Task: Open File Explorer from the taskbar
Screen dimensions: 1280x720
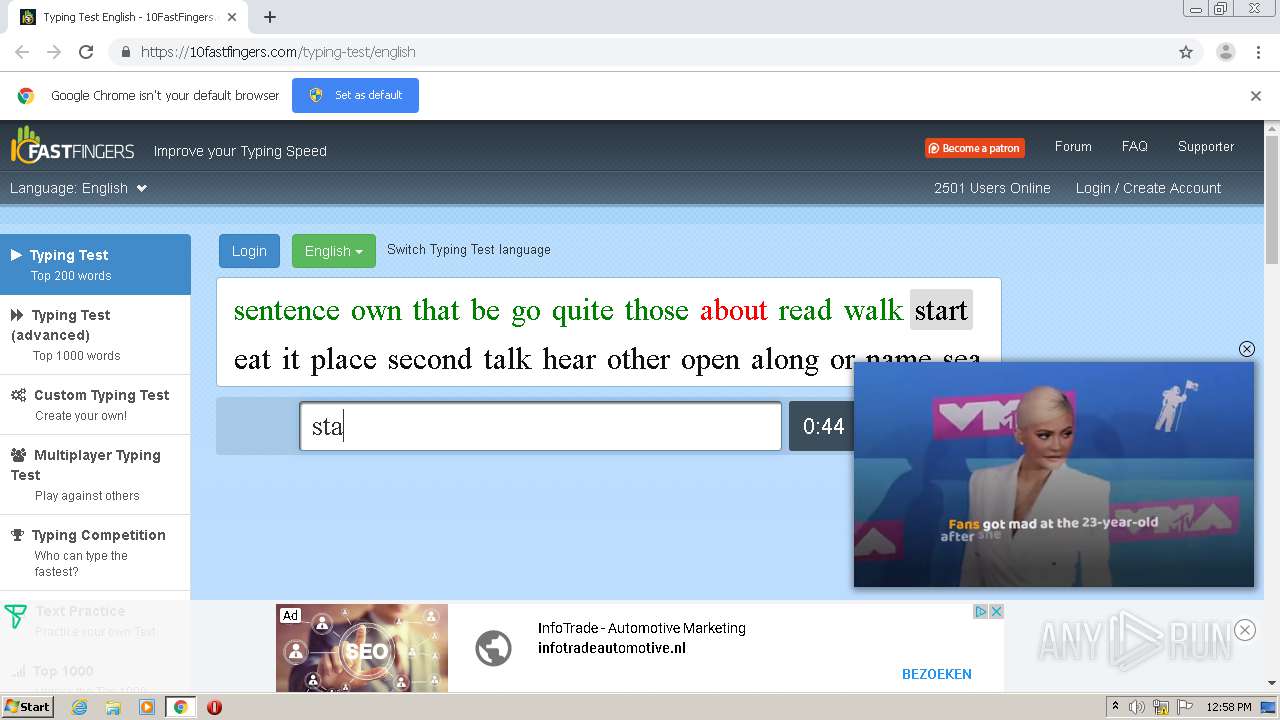Action: (113, 707)
